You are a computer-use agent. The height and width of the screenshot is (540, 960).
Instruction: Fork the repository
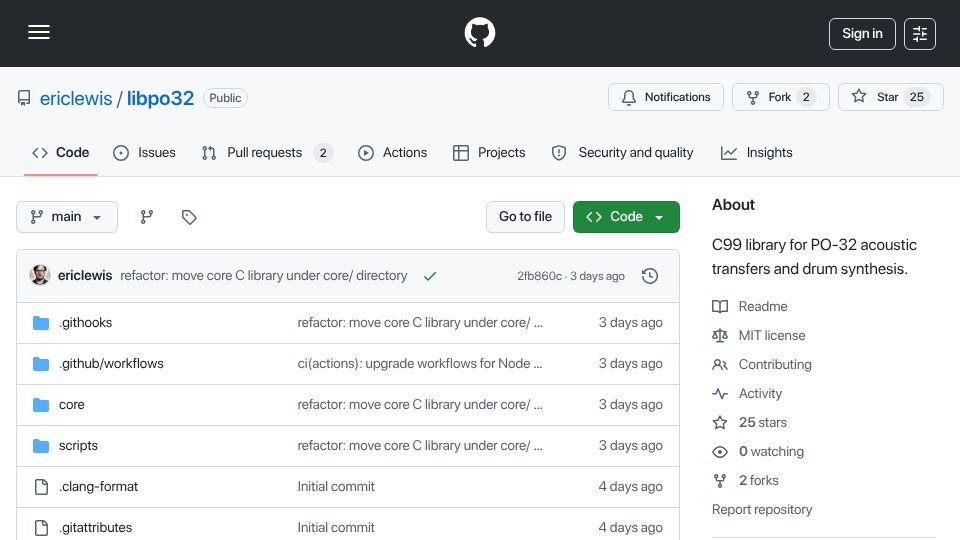point(781,97)
